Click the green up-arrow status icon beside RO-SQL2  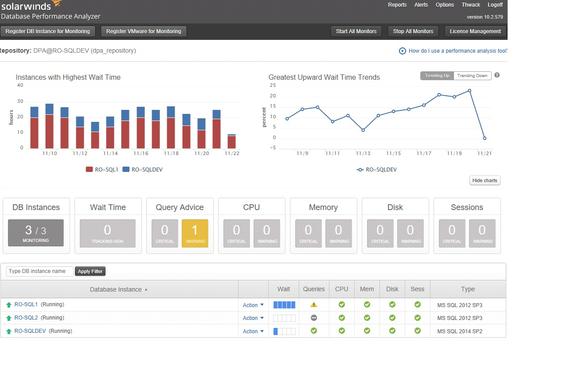[9, 318]
